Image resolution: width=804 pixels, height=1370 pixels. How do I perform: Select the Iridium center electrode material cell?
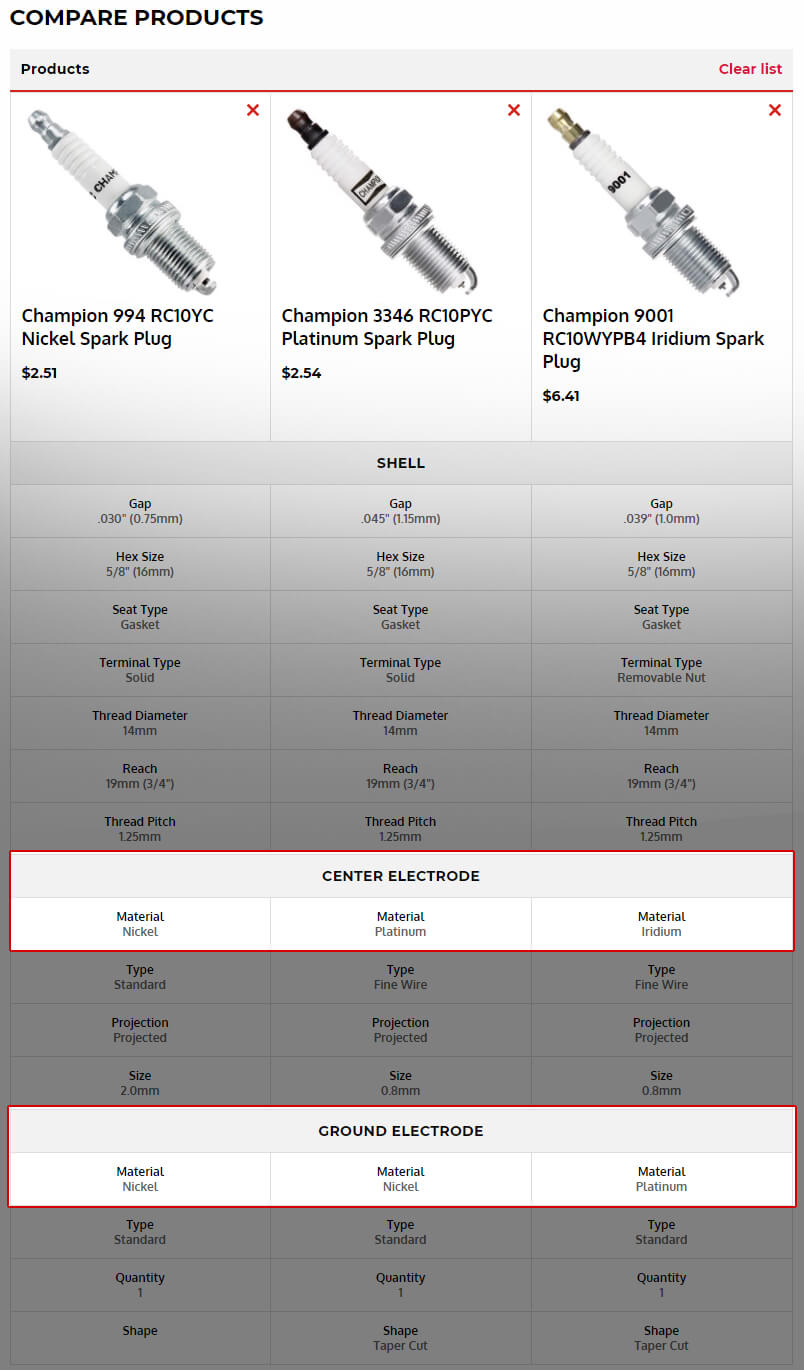click(x=661, y=924)
